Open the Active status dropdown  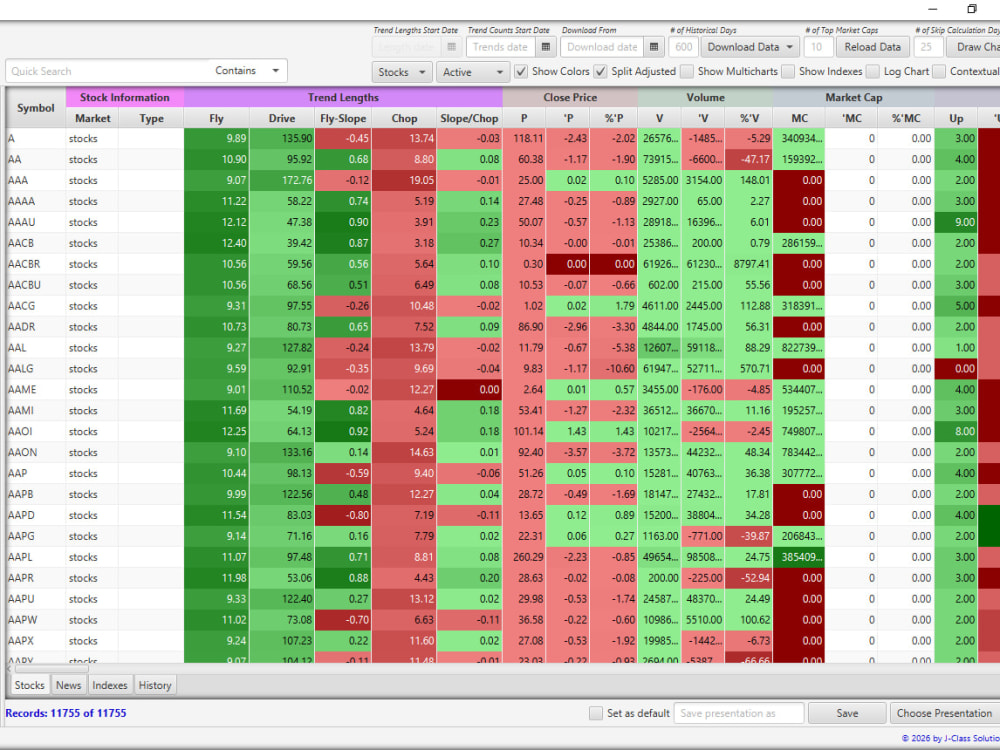pos(473,72)
